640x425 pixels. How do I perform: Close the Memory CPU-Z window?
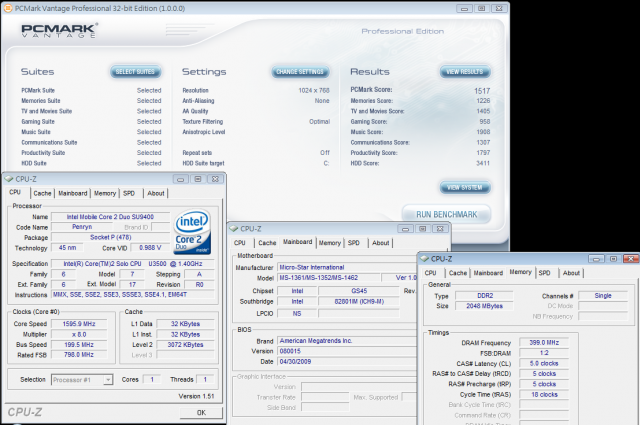point(631,259)
